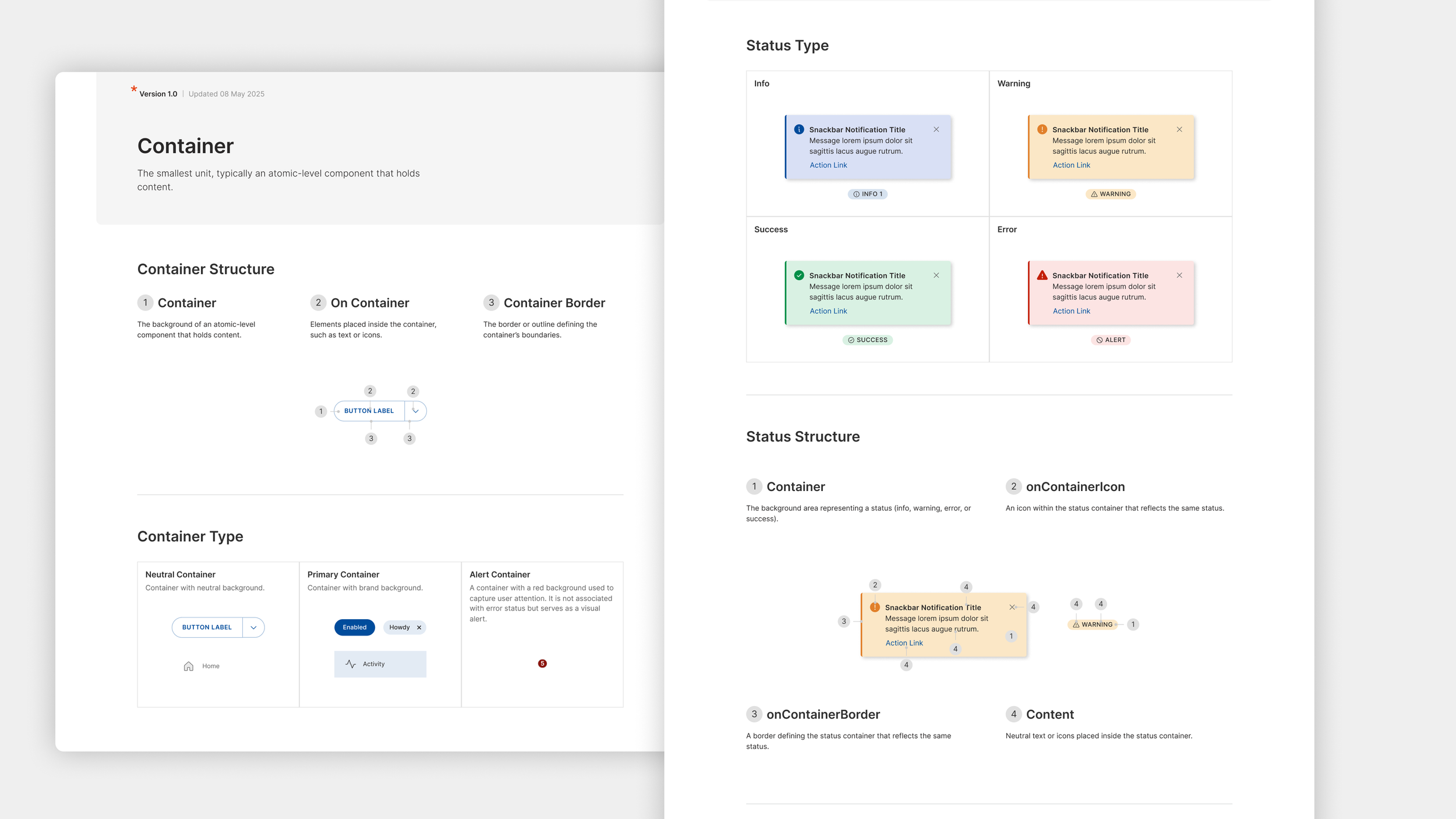Image resolution: width=1456 pixels, height=819 pixels.
Task: Remove the Howdy chip via its X
Action: click(x=419, y=627)
